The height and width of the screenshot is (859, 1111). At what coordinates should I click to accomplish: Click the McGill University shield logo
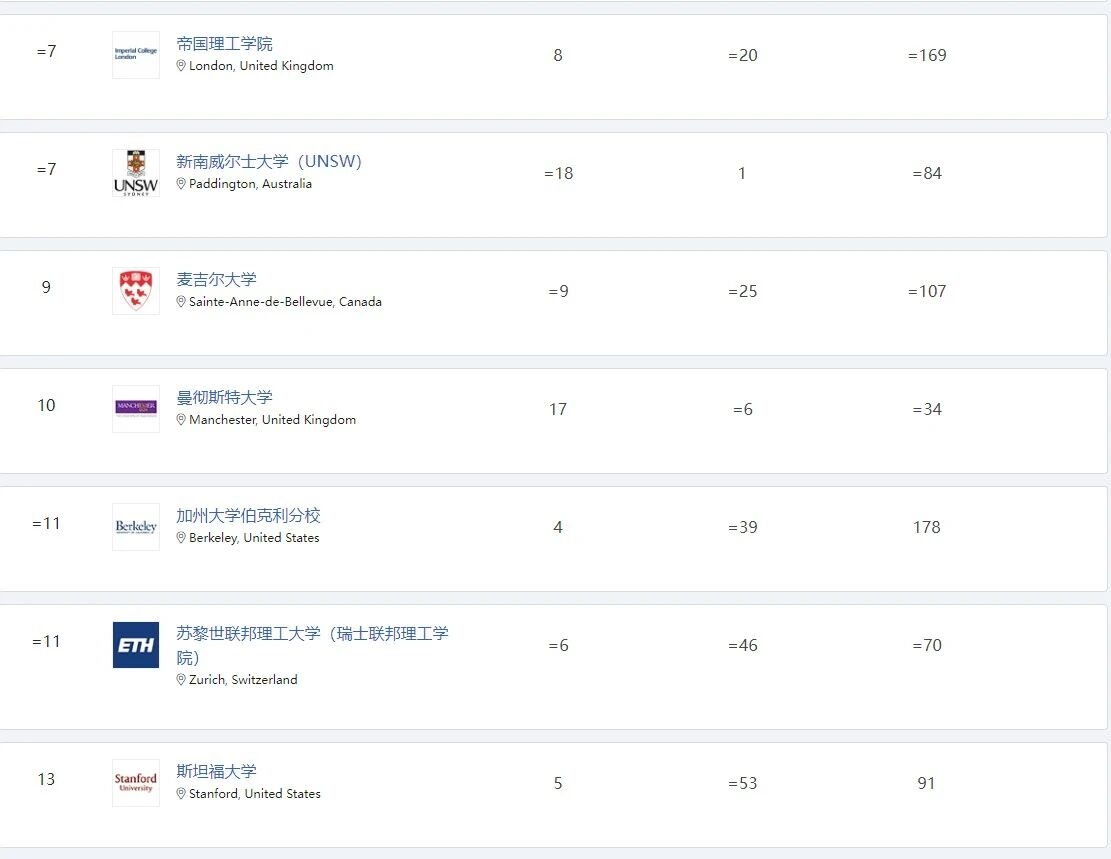point(135,291)
